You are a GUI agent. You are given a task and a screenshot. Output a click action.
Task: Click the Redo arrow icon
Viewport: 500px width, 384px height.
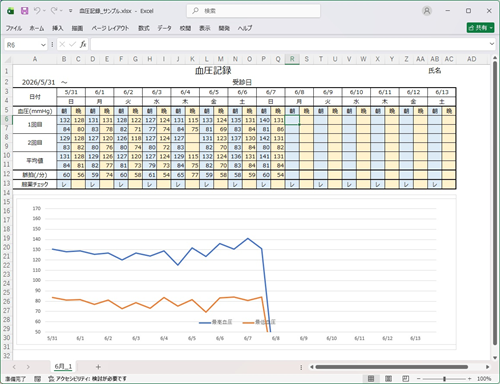(x=54, y=11)
